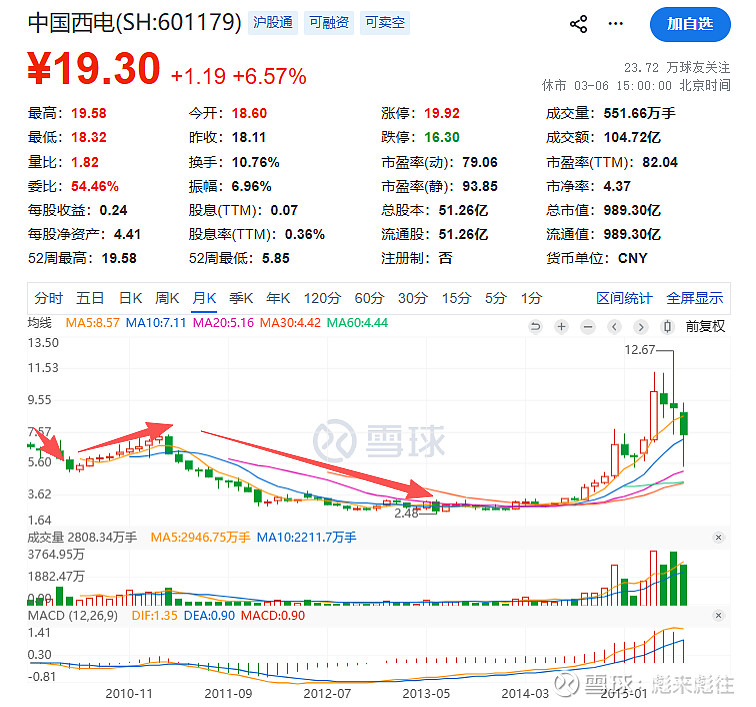756x707 pixels.
Task: Click the MA5:8.57 moving average label
Action: [x=93, y=323]
